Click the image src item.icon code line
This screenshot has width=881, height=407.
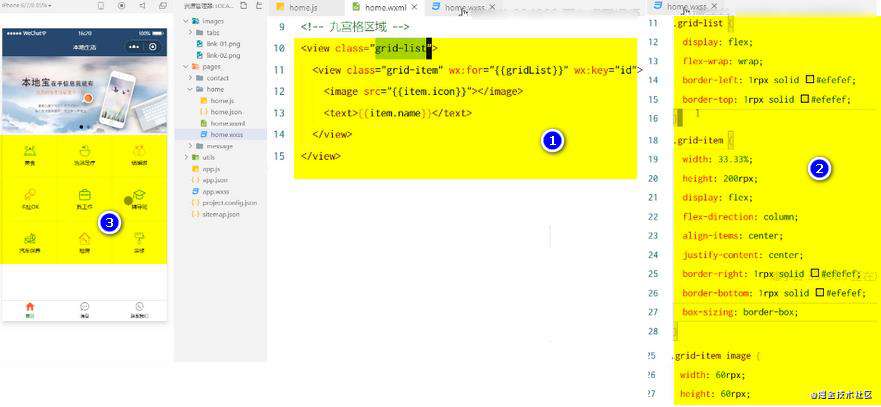(x=423, y=92)
